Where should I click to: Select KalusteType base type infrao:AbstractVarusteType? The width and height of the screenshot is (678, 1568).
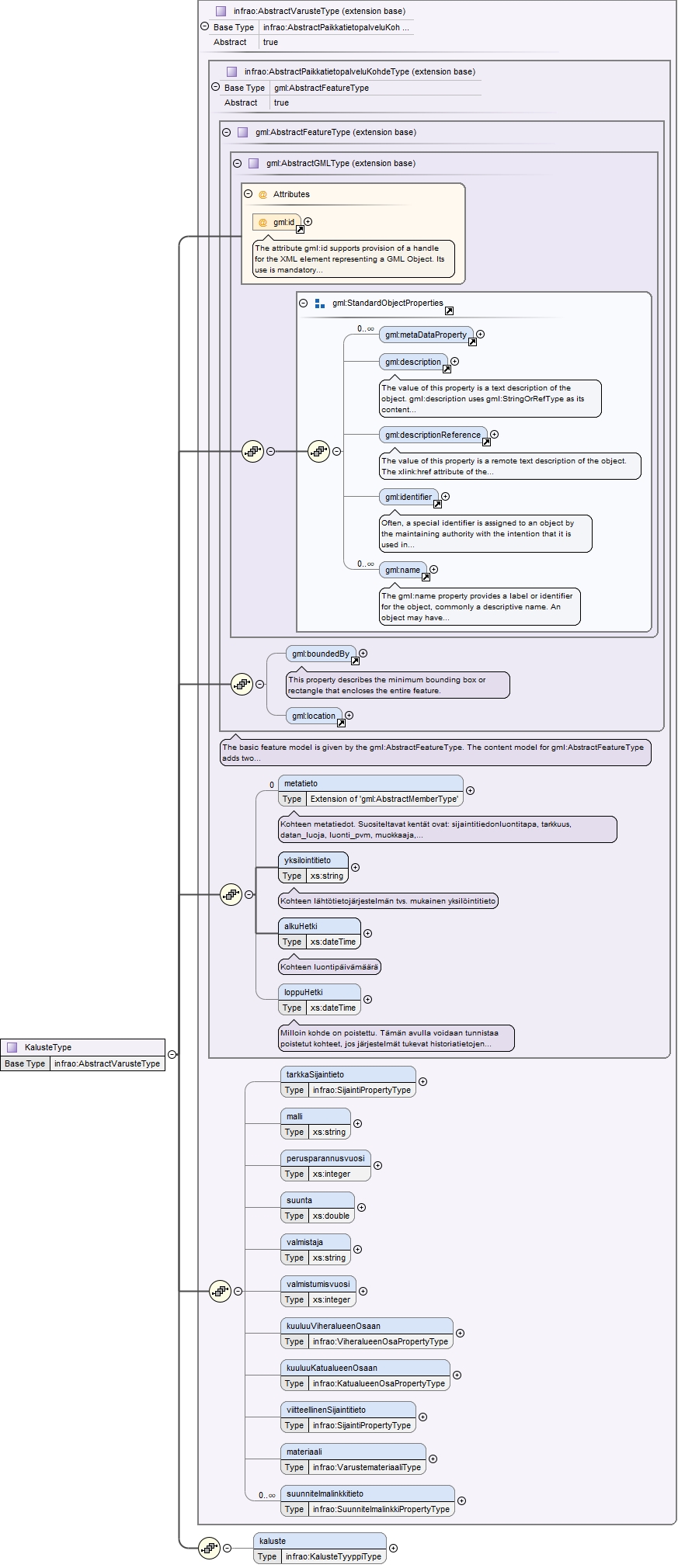click(x=107, y=1063)
